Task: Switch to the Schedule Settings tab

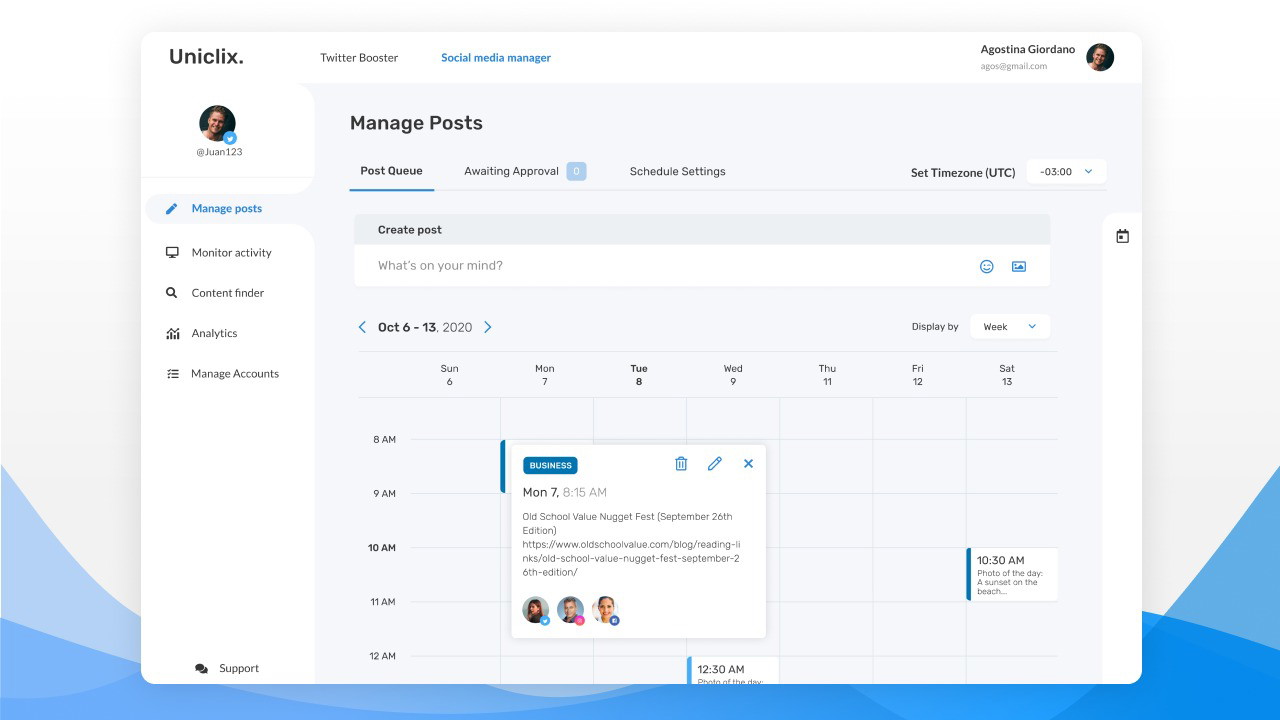Action: pos(677,171)
